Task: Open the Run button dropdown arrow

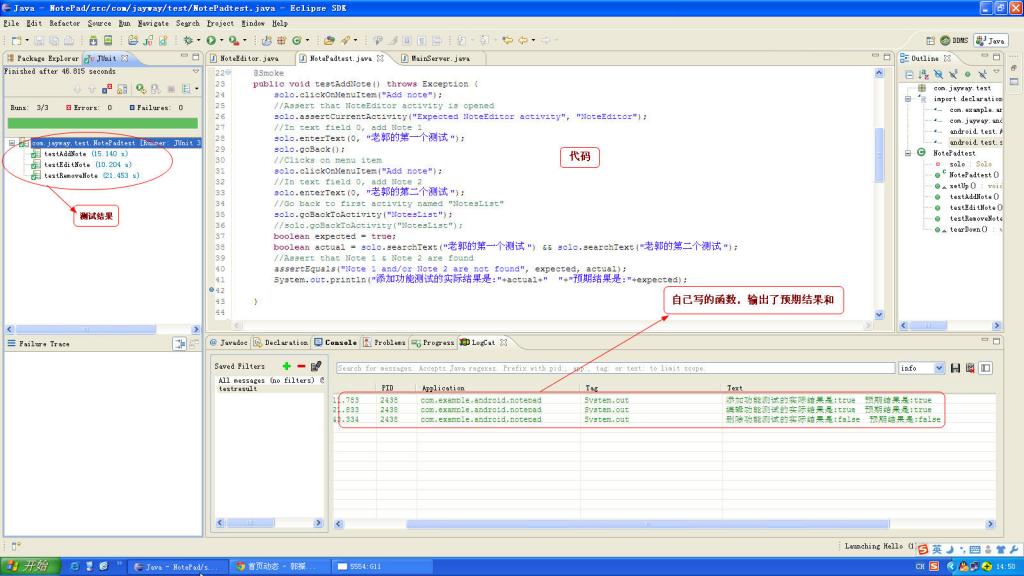Action: tap(221, 40)
